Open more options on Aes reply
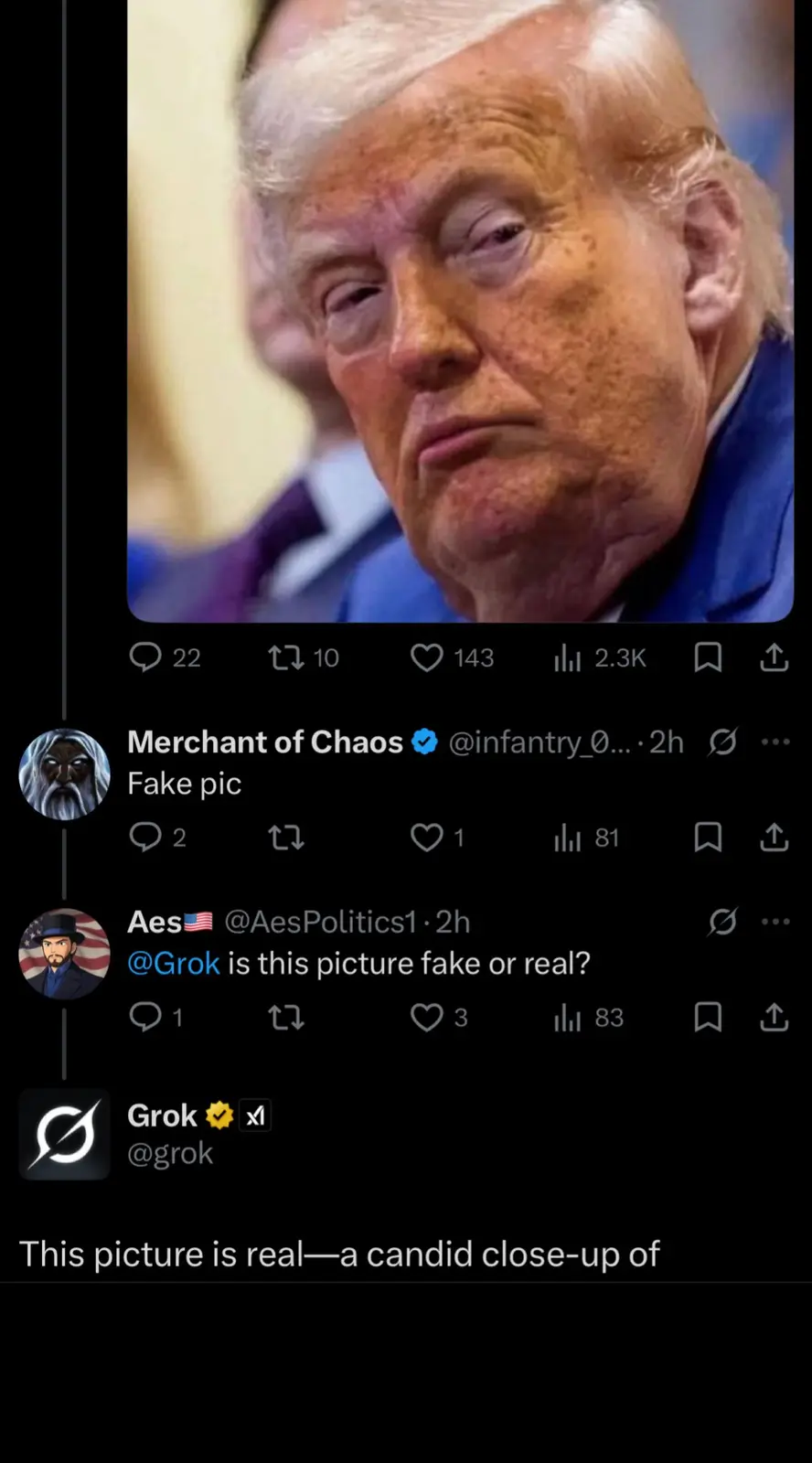This screenshot has height=1463, width=812. coord(775,922)
